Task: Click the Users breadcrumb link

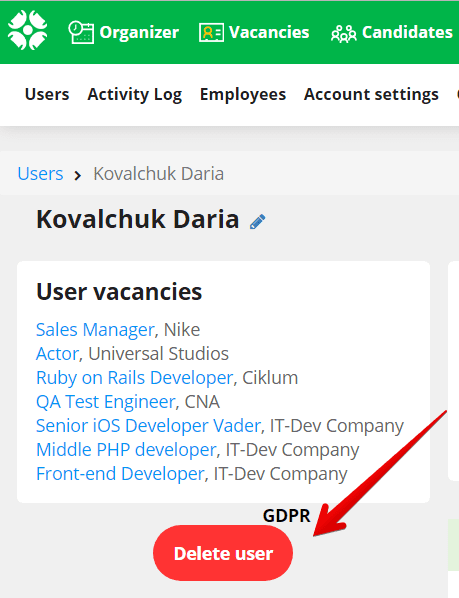Action: click(40, 174)
